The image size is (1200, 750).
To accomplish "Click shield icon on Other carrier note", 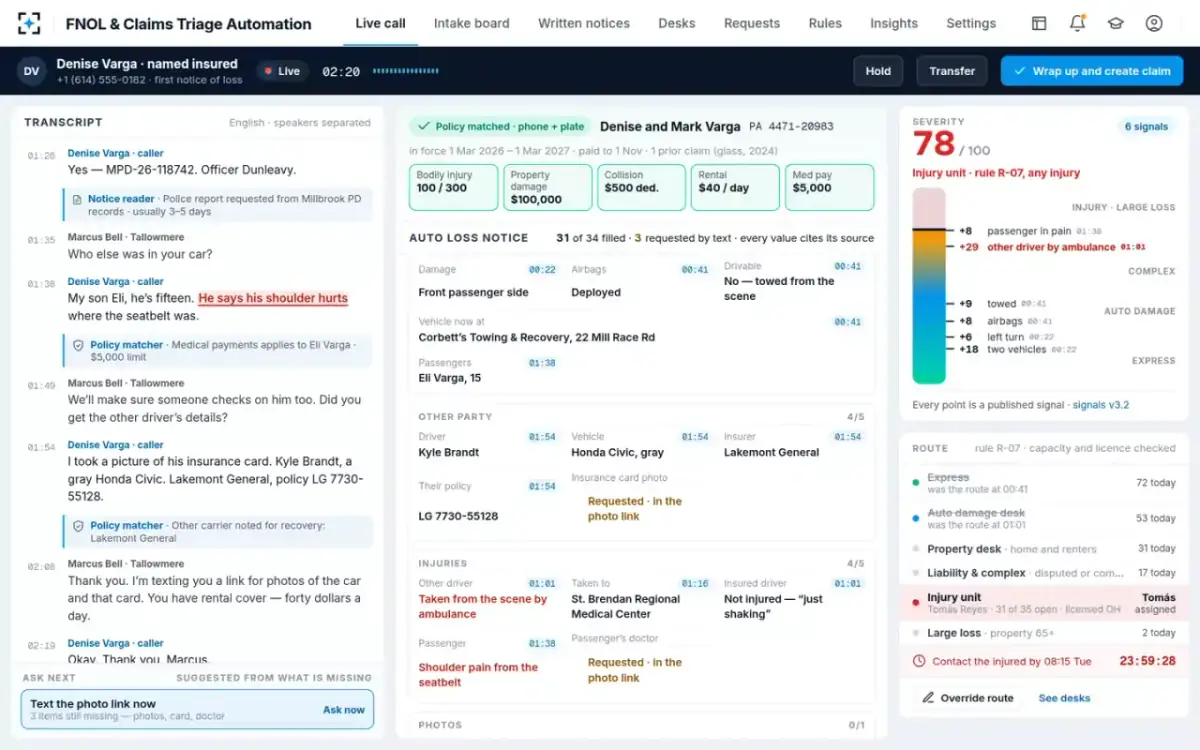I will click(78, 525).
